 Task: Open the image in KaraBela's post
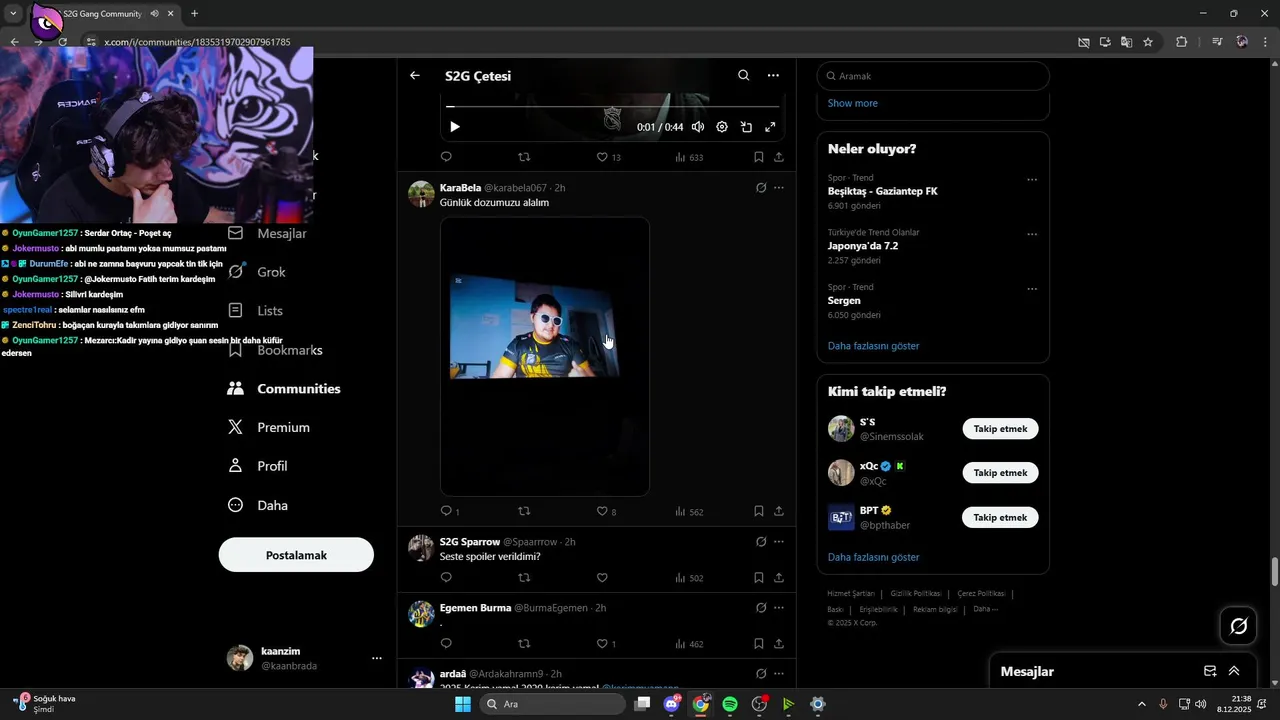tap(545, 356)
